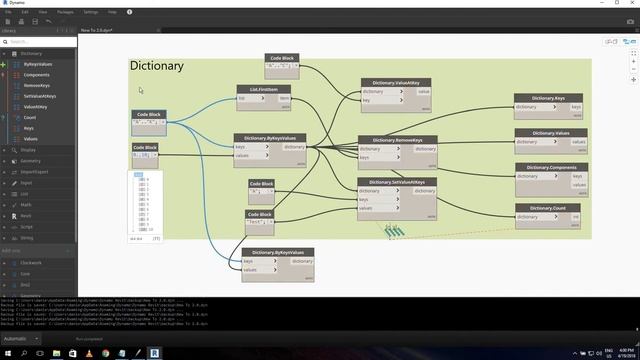Click the Zoom Out canvas button
This screenshot has height=360, width=640.
coord(633,69)
